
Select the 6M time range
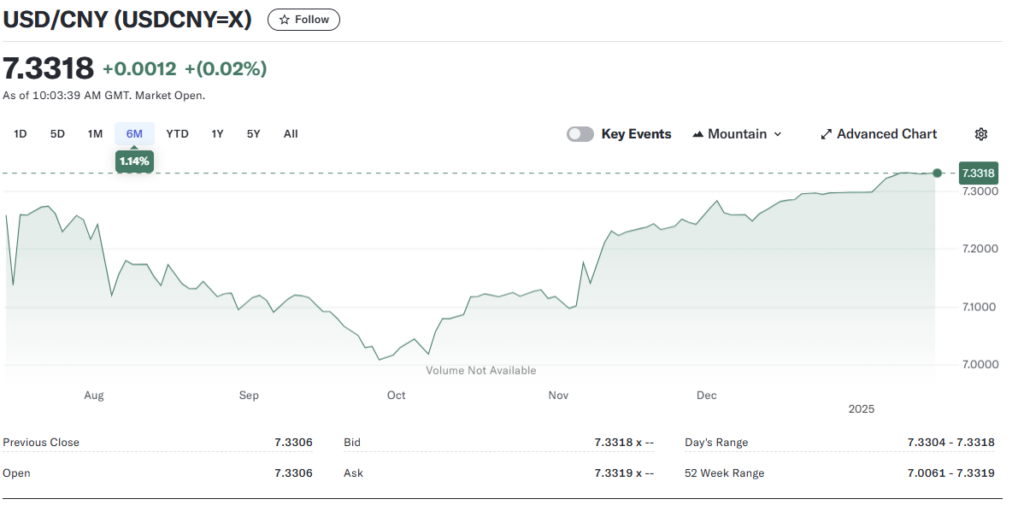[x=134, y=134]
